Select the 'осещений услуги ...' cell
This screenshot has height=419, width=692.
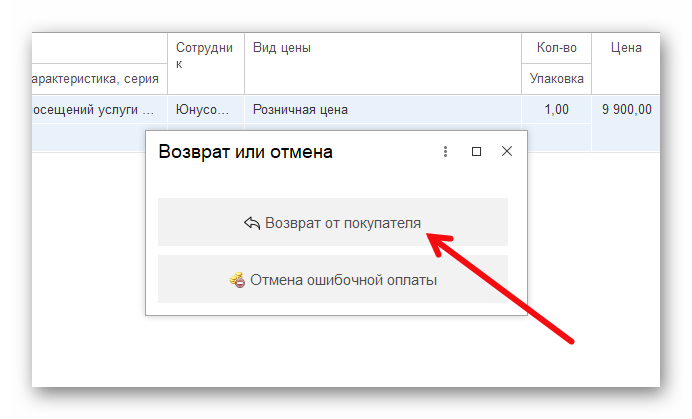tap(99, 109)
